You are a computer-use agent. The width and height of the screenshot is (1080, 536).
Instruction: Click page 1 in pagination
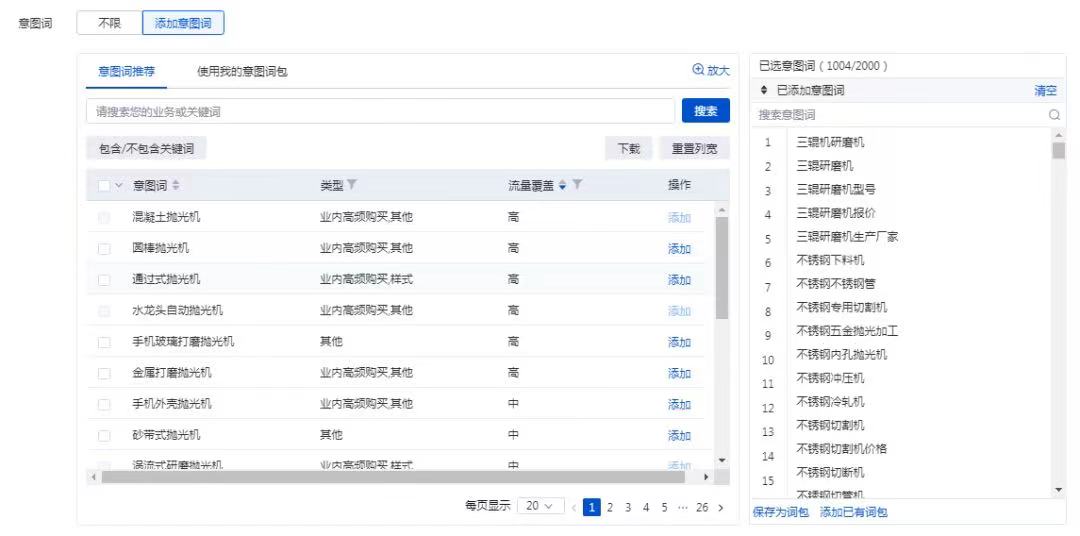[592, 508]
